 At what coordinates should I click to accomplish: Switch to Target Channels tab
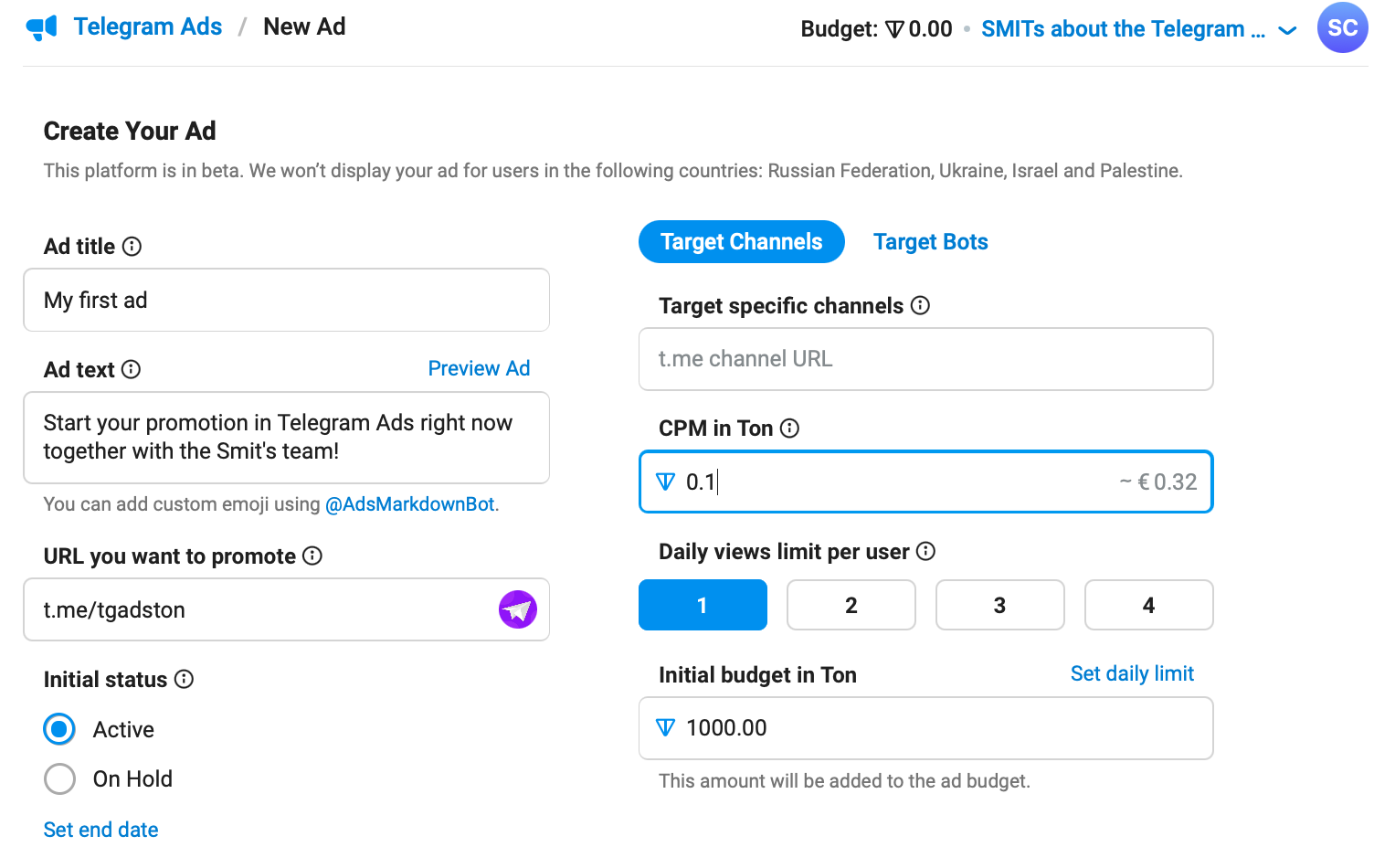742,241
